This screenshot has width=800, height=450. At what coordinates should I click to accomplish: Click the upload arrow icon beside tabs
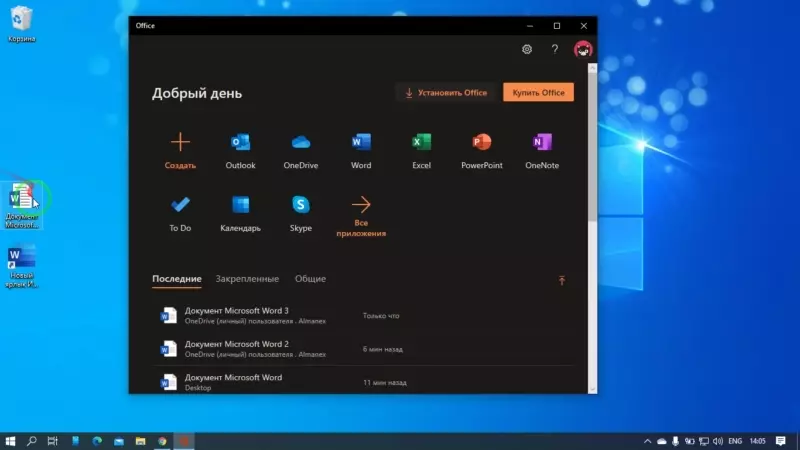562,280
